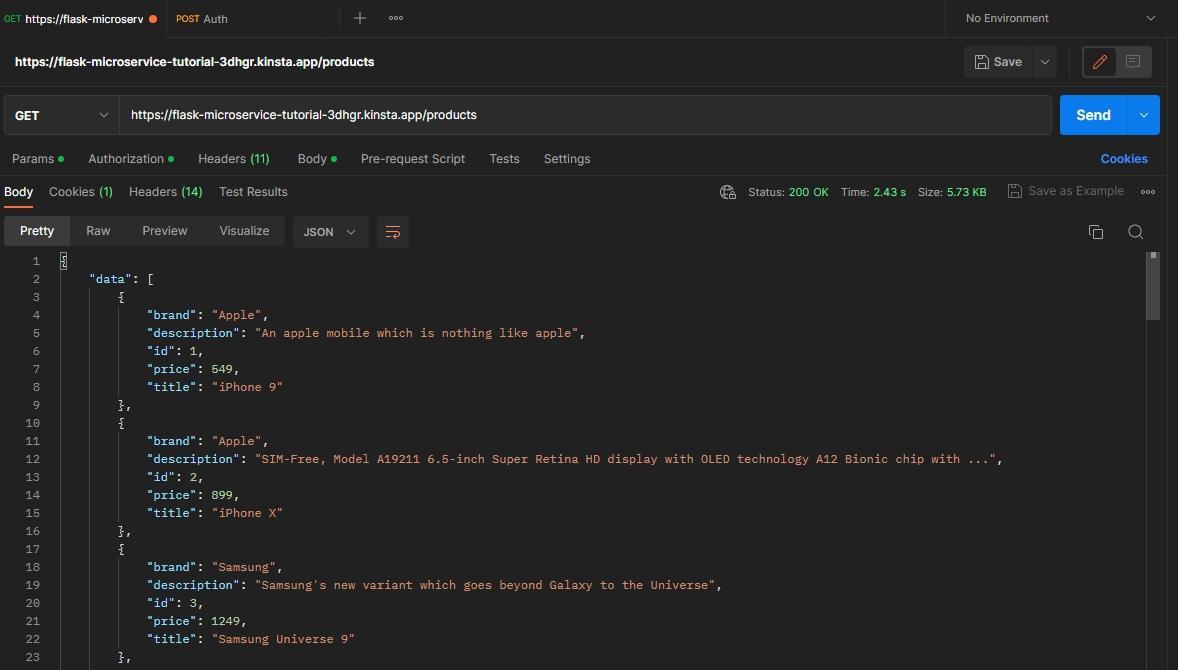The height and width of the screenshot is (670, 1178).
Task: Select the edit pencil icon
Action: coord(1099,61)
